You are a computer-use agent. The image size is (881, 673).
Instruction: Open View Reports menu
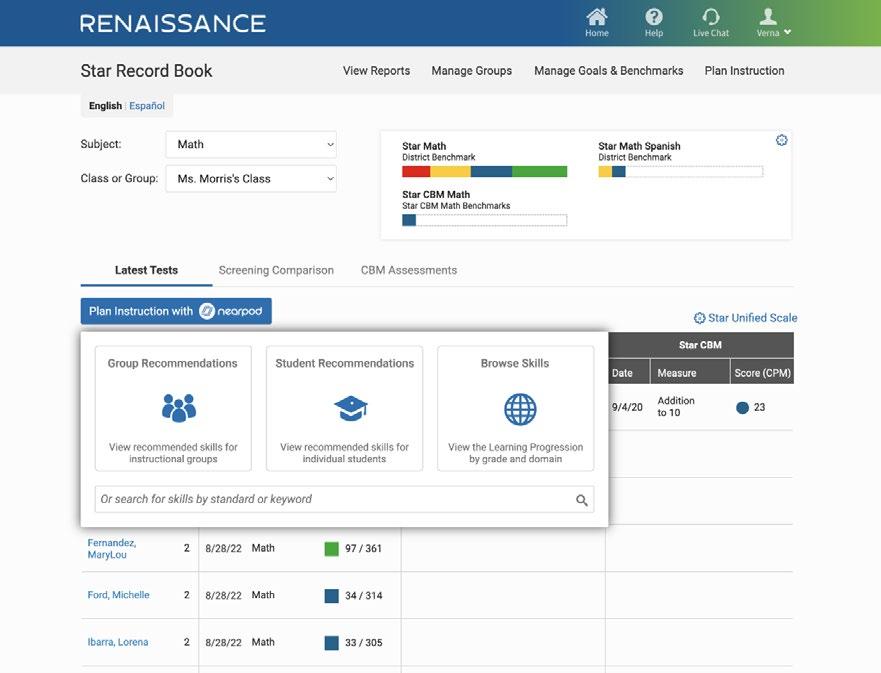(x=376, y=71)
